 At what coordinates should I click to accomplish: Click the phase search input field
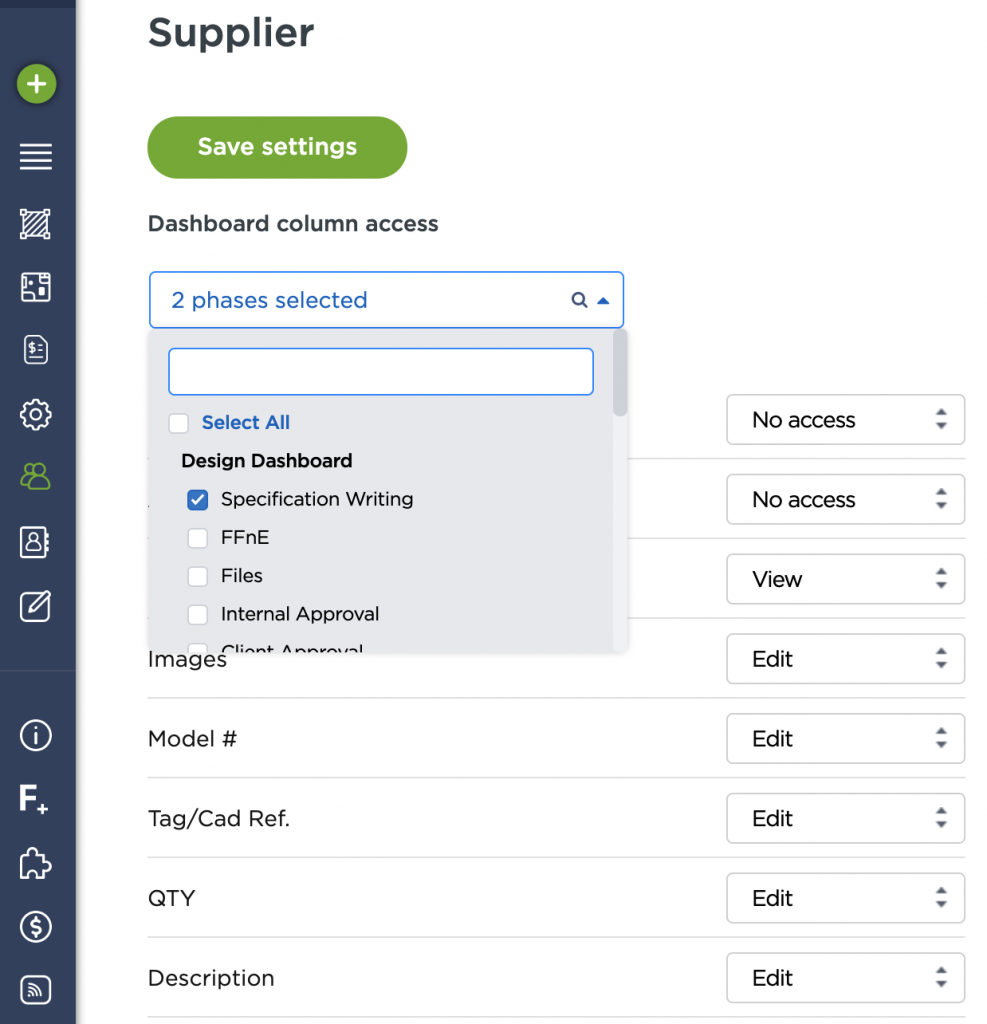381,372
